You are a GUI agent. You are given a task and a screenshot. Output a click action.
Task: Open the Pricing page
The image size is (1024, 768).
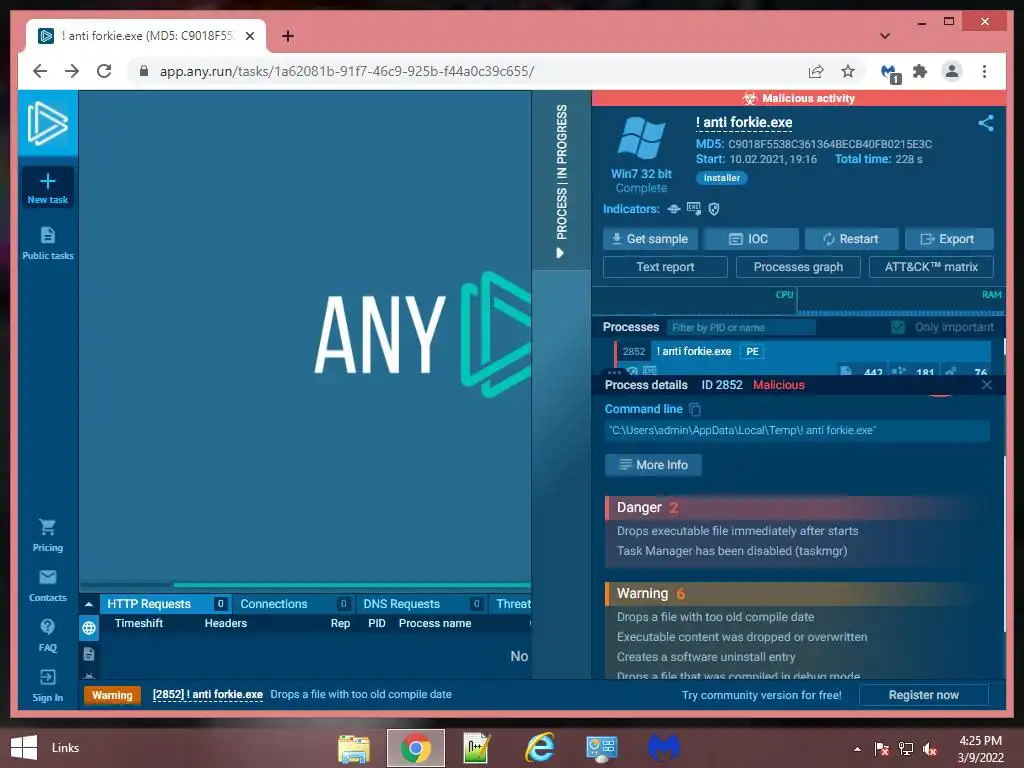click(x=48, y=536)
